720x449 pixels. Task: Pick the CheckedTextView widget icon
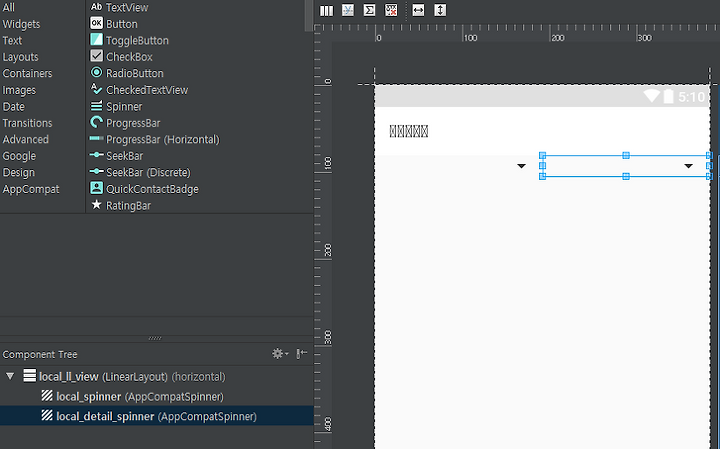(96, 89)
